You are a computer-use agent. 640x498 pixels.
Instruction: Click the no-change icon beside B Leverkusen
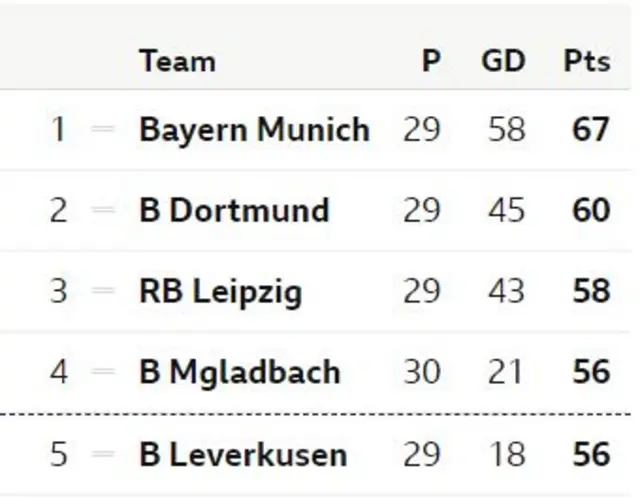(102, 454)
